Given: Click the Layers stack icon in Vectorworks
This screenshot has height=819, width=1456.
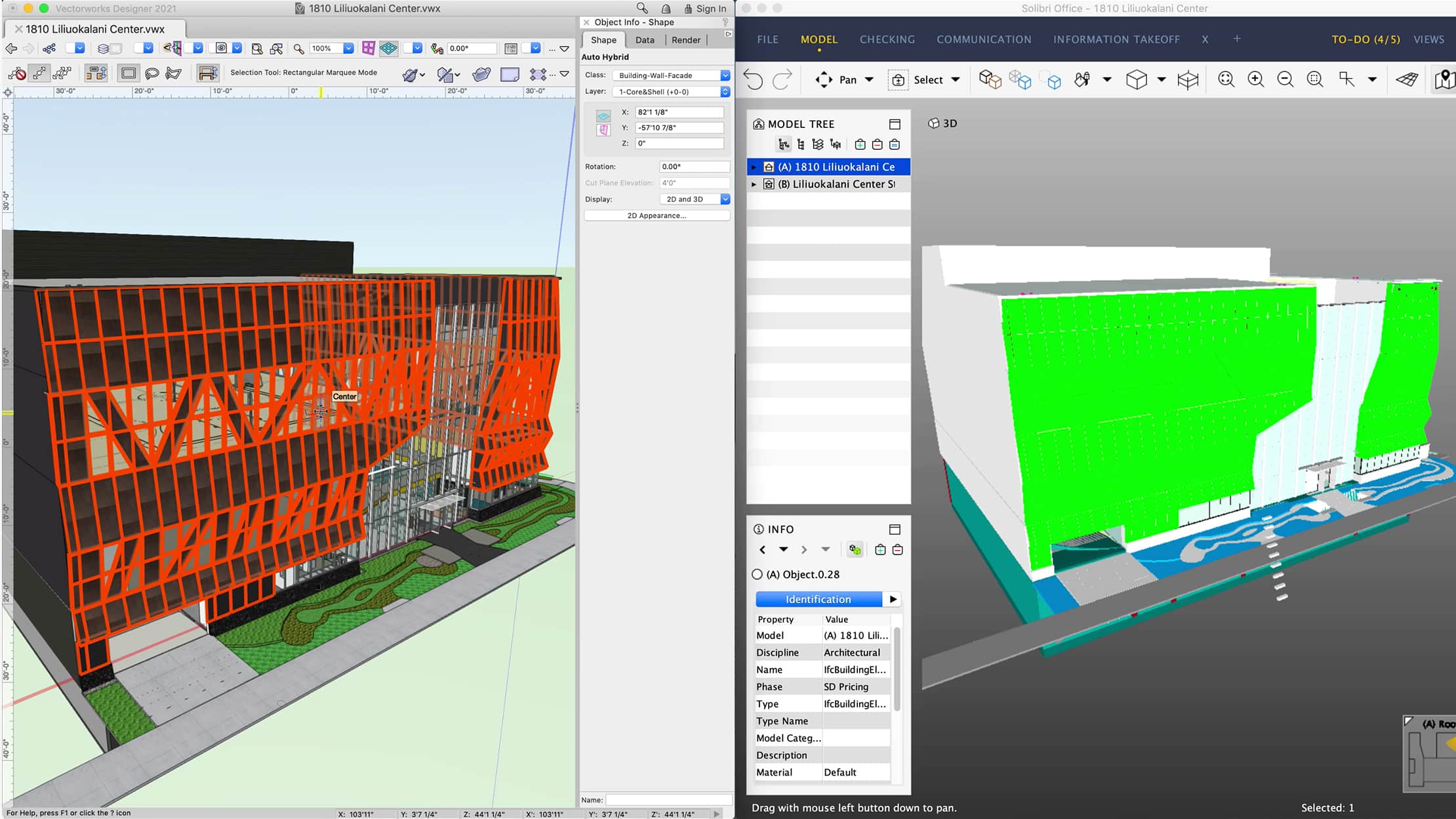Looking at the screenshot, I should [103, 49].
